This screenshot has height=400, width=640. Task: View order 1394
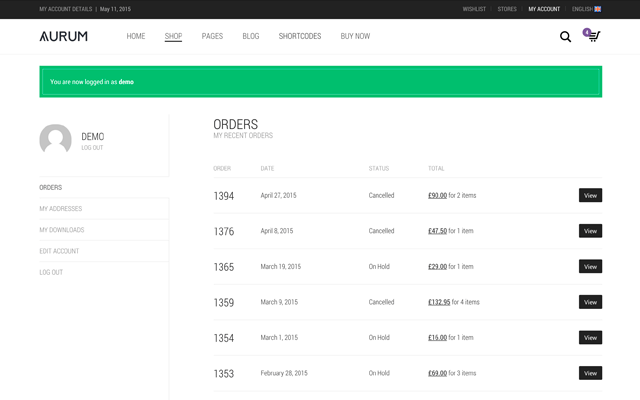(x=590, y=196)
